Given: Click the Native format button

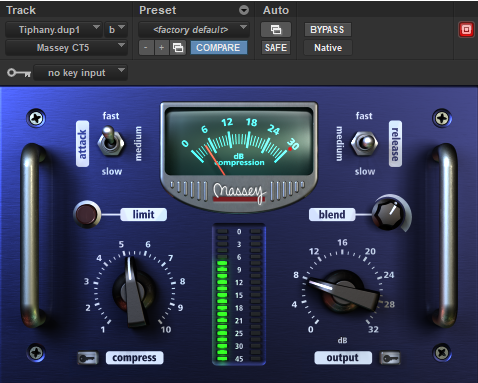Looking at the screenshot, I should 328,48.
